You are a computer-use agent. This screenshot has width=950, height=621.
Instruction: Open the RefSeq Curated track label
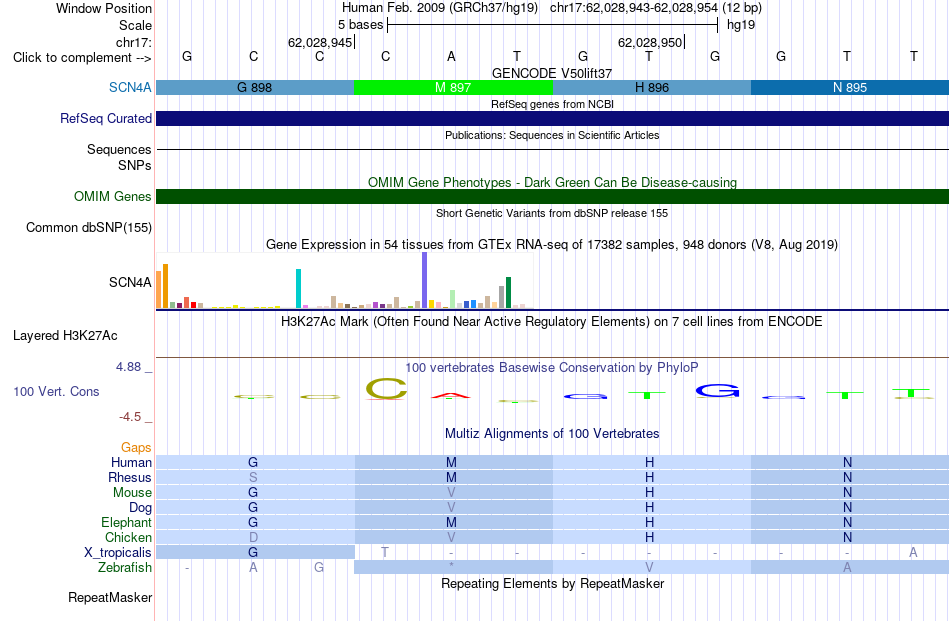click(x=105, y=118)
